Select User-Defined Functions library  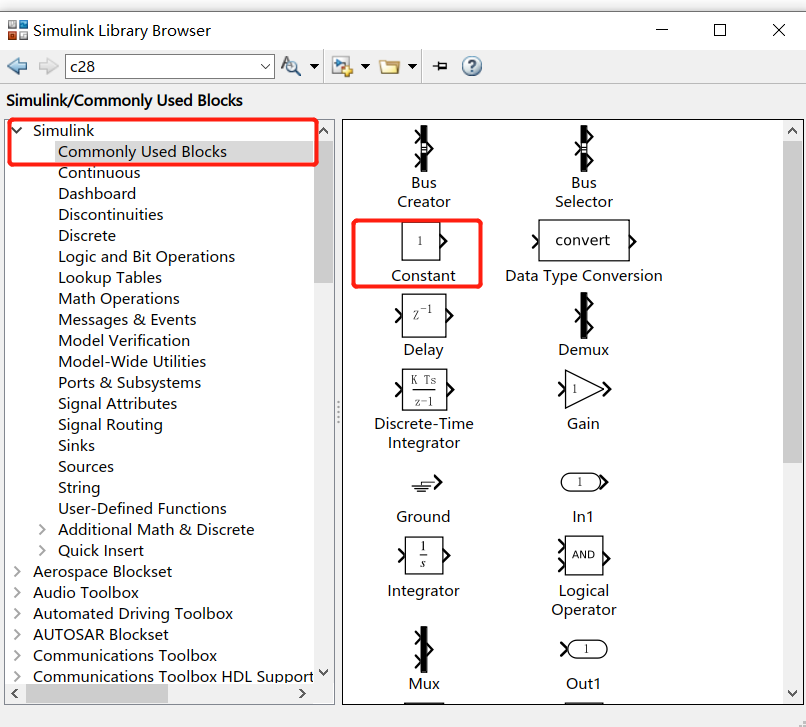142,508
